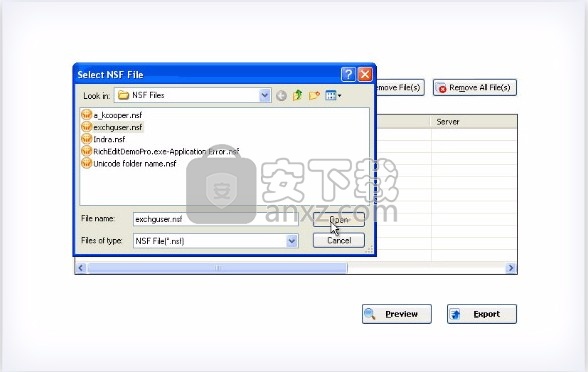Click RichEditDemoPro.exe-Application Error.nsf name
The width and height of the screenshot is (588, 372).
click(166, 152)
